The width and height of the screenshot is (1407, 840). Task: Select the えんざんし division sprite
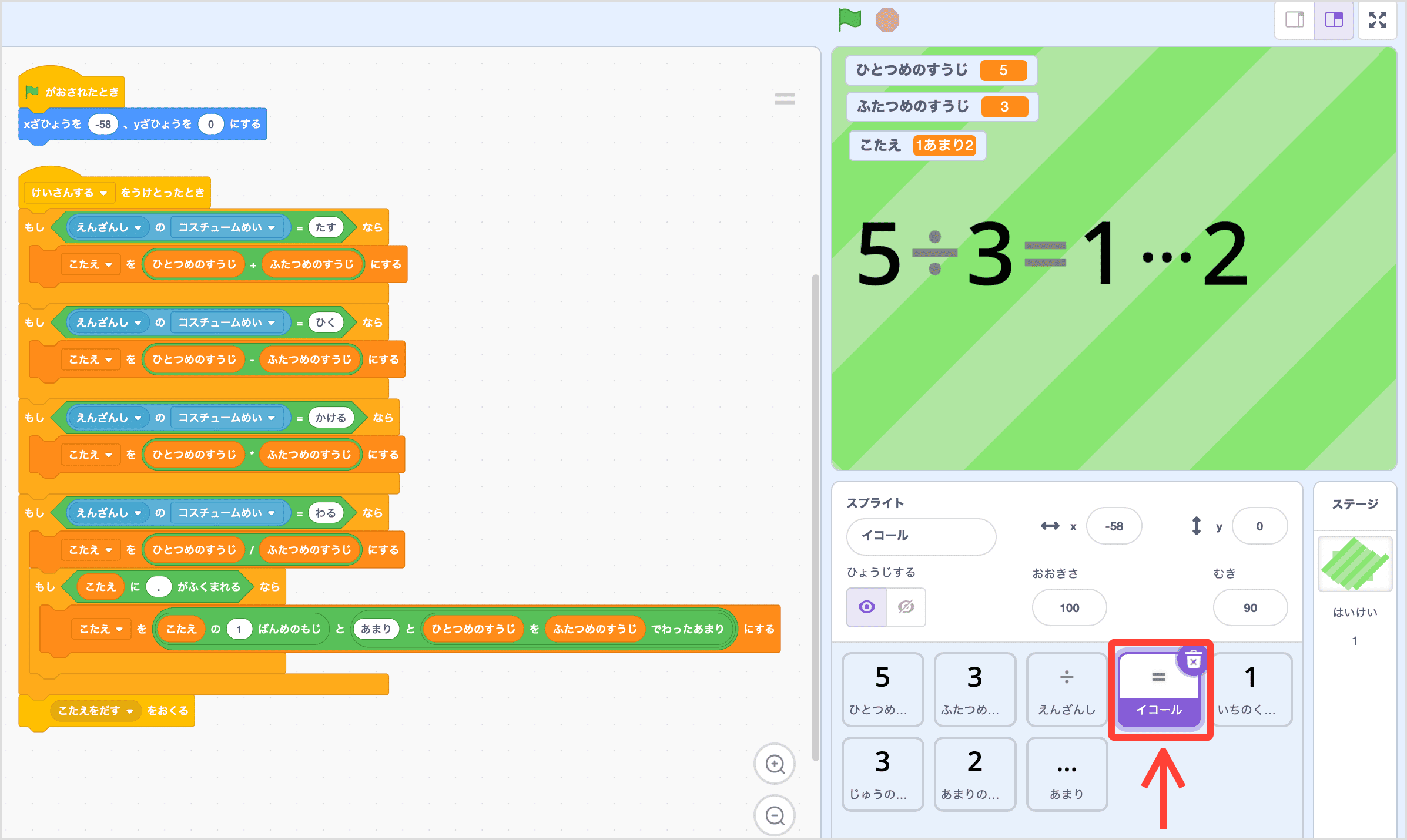coord(1066,689)
